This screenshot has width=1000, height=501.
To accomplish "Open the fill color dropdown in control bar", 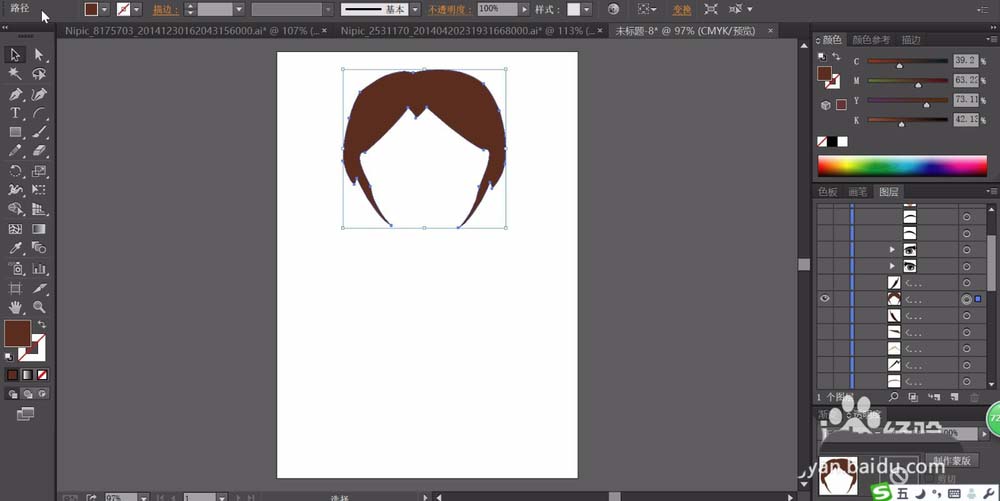I will [105, 9].
